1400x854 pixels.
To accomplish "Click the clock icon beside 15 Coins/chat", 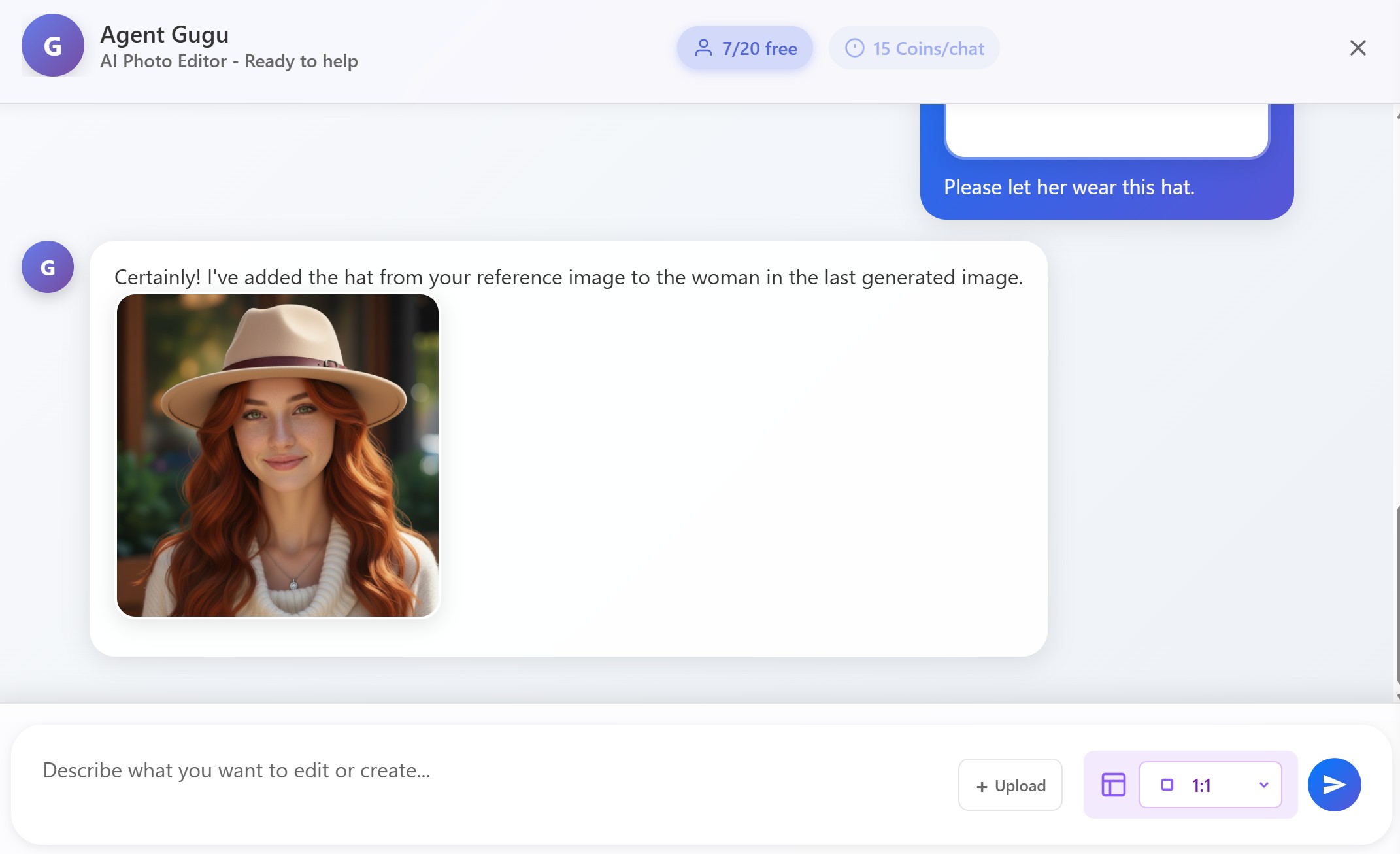I will 854,48.
